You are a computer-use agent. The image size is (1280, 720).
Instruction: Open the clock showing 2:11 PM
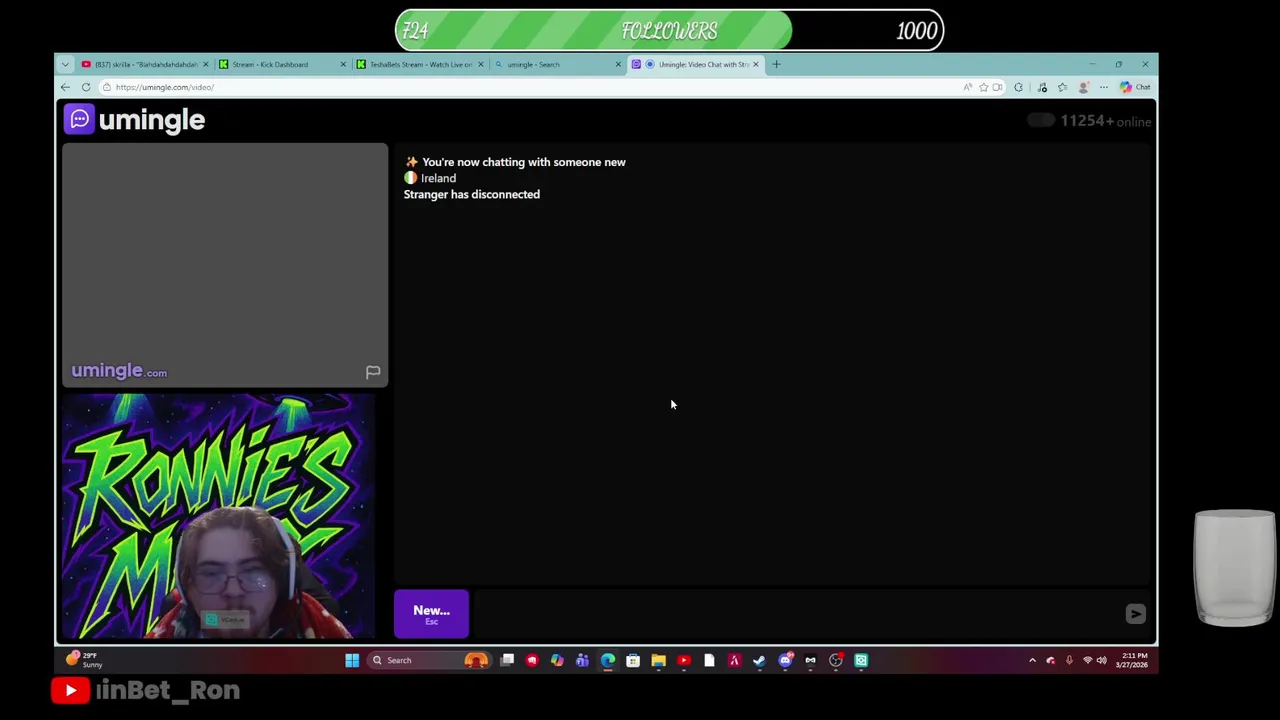[1133, 660]
